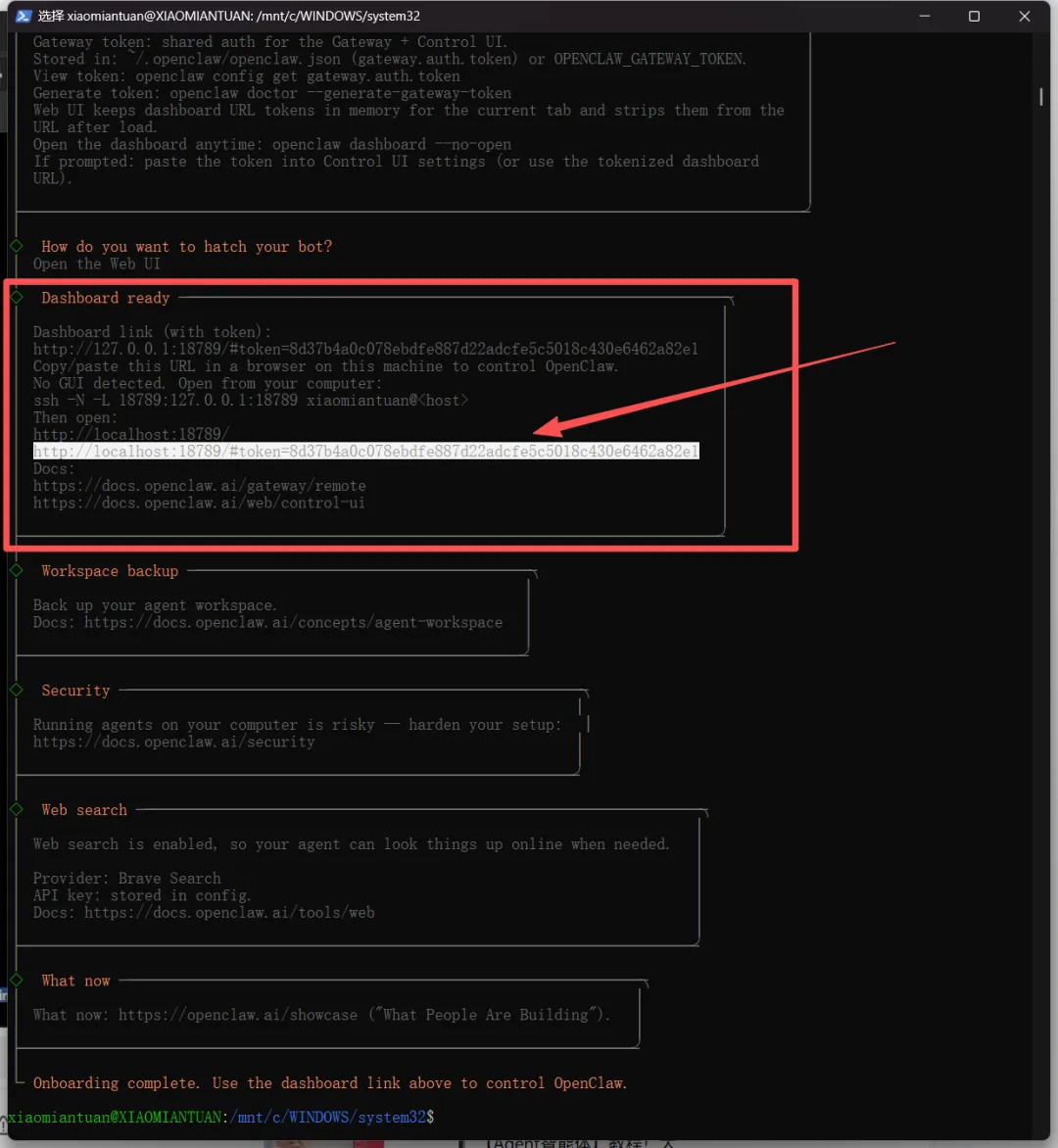Click the highlighted localhost token URL
This screenshot has width=1058, height=1148.
click(366, 451)
